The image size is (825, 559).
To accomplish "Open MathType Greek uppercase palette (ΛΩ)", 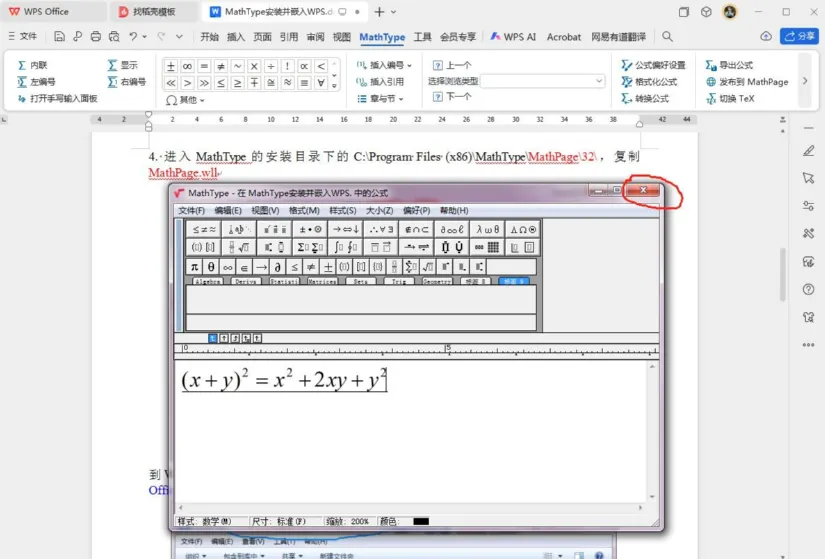I will coord(523,229).
